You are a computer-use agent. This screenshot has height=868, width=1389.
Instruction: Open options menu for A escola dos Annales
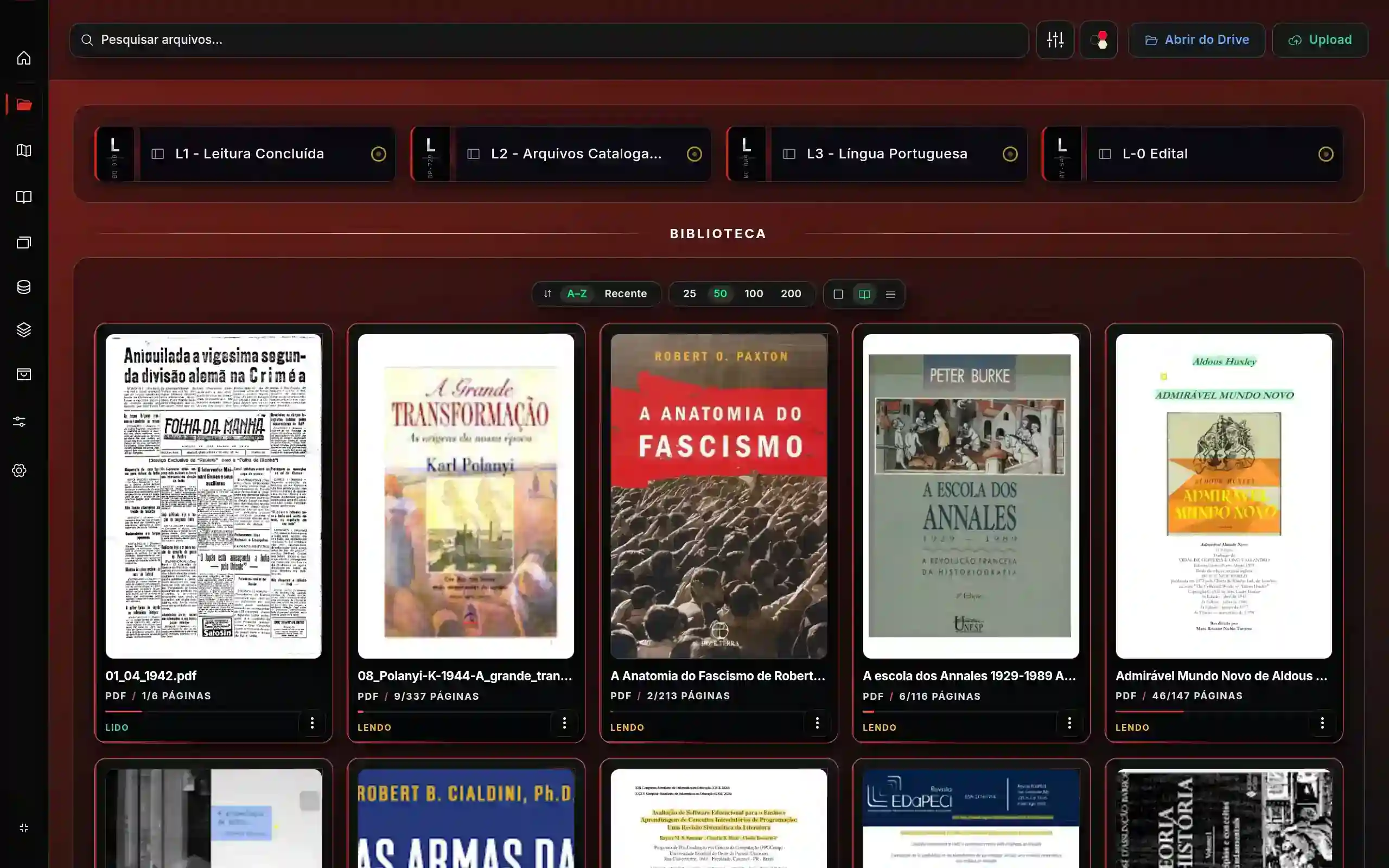(1069, 723)
